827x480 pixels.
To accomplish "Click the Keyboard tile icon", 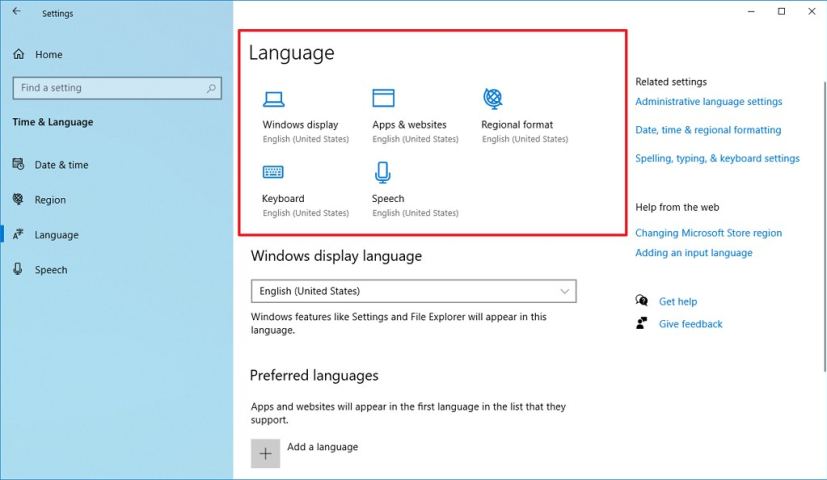I will coord(273,171).
